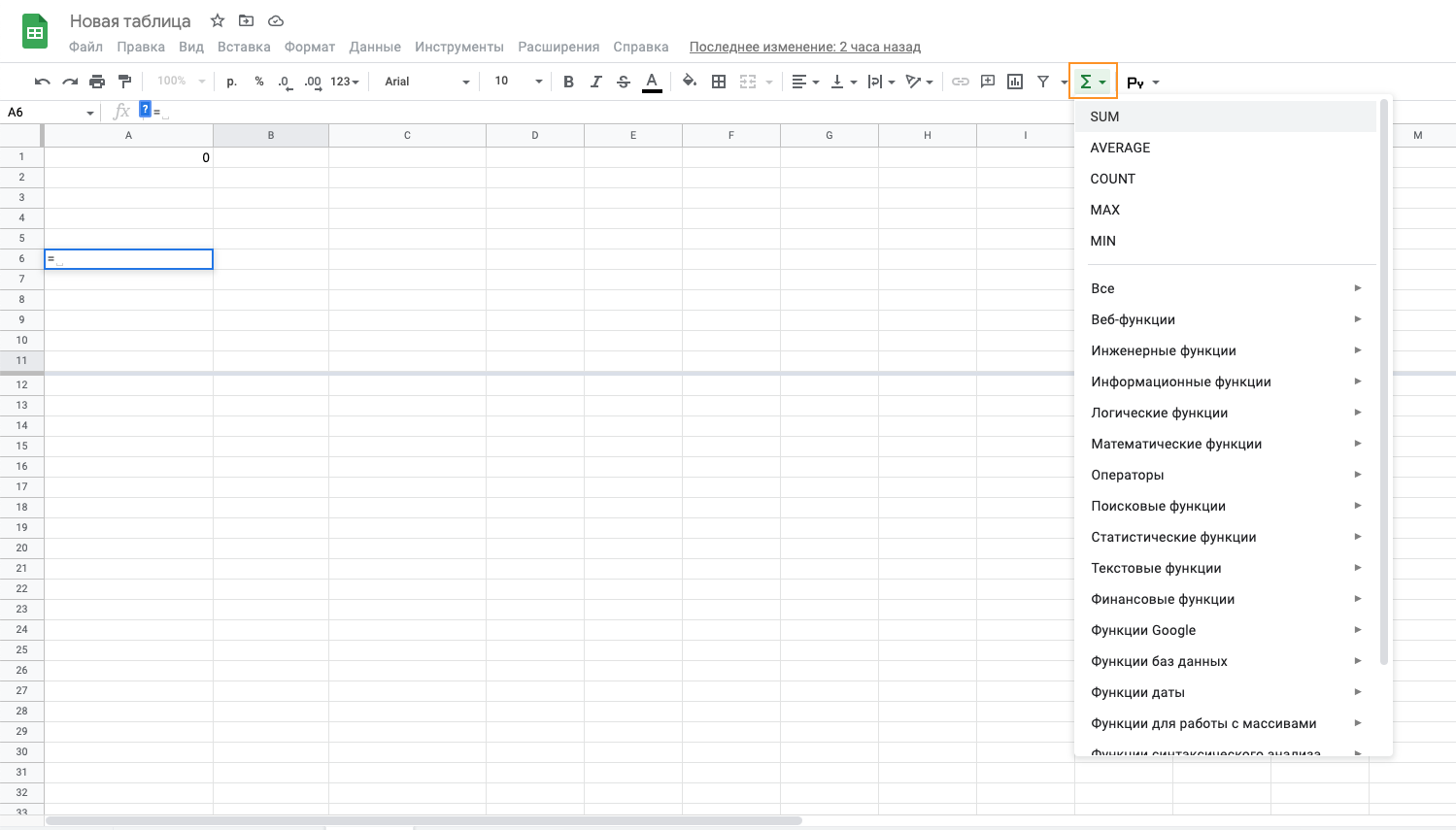Click the Insert link icon
Image resolution: width=1456 pixels, height=830 pixels.
coord(960,82)
